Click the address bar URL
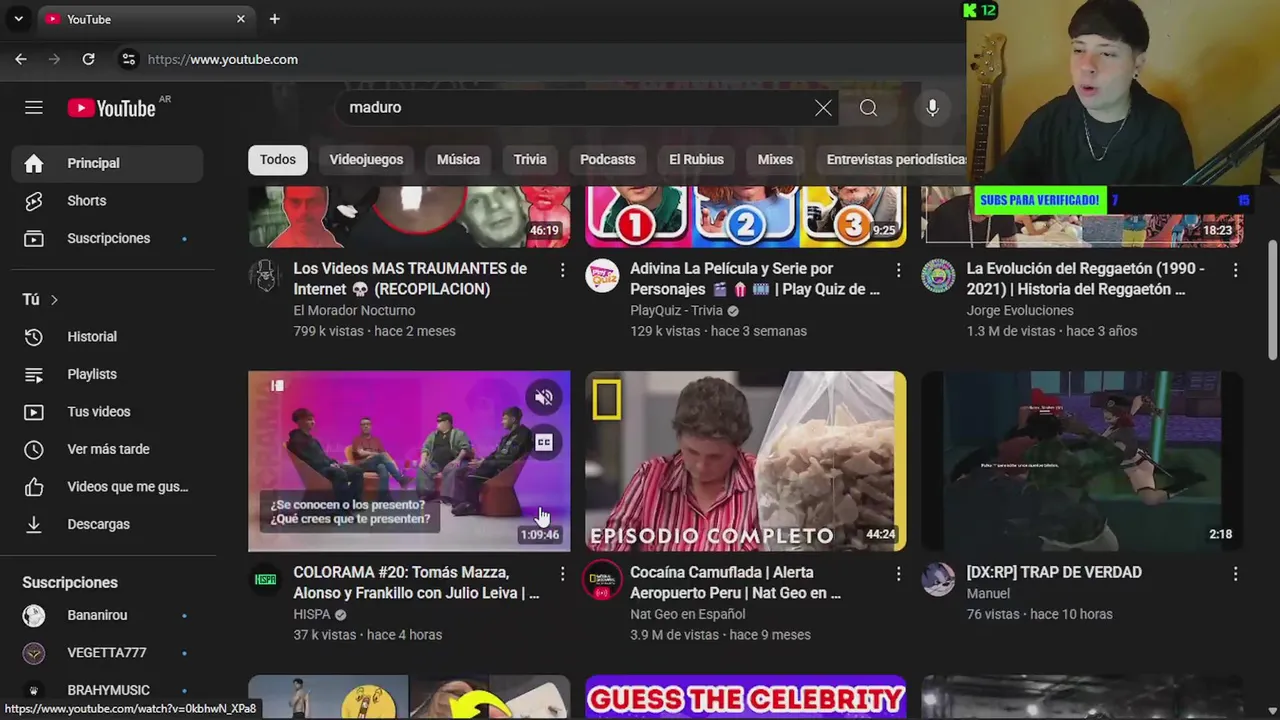The image size is (1280, 720). point(223,59)
